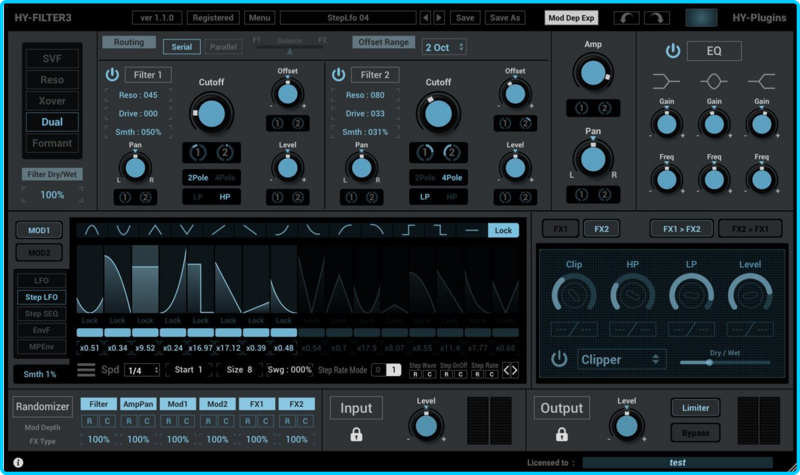Toggle the step wave Lock button
800x475 pixels.
click(503, 230)
